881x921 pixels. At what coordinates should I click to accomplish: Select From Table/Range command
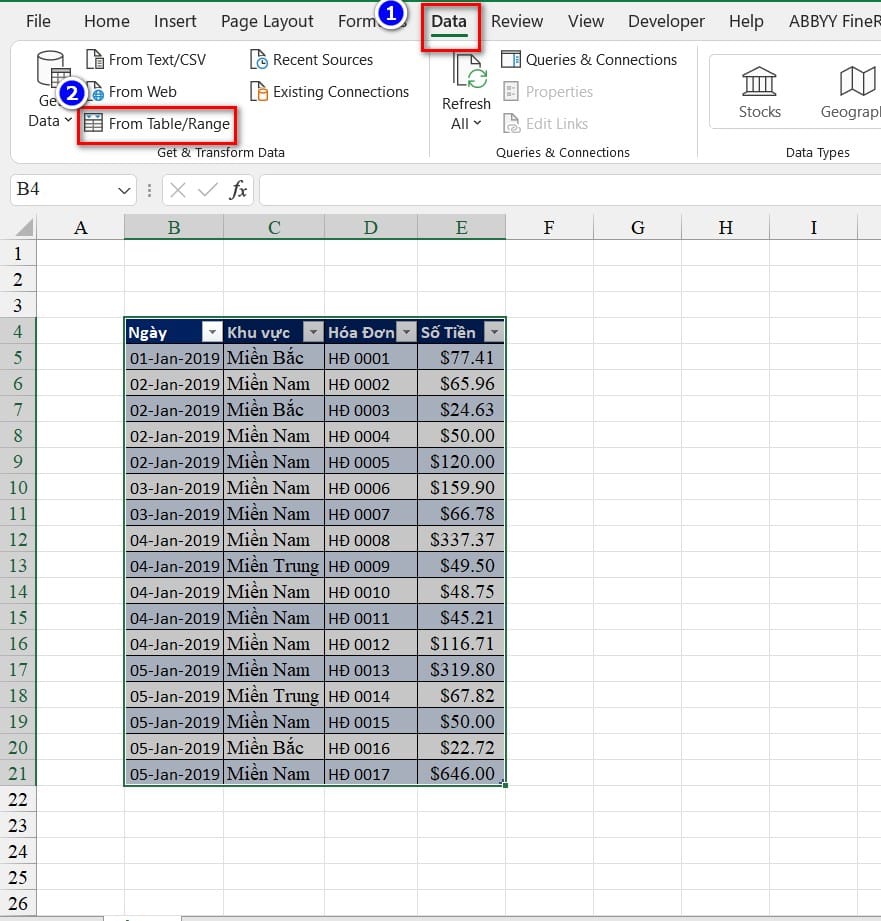point(157,124)
